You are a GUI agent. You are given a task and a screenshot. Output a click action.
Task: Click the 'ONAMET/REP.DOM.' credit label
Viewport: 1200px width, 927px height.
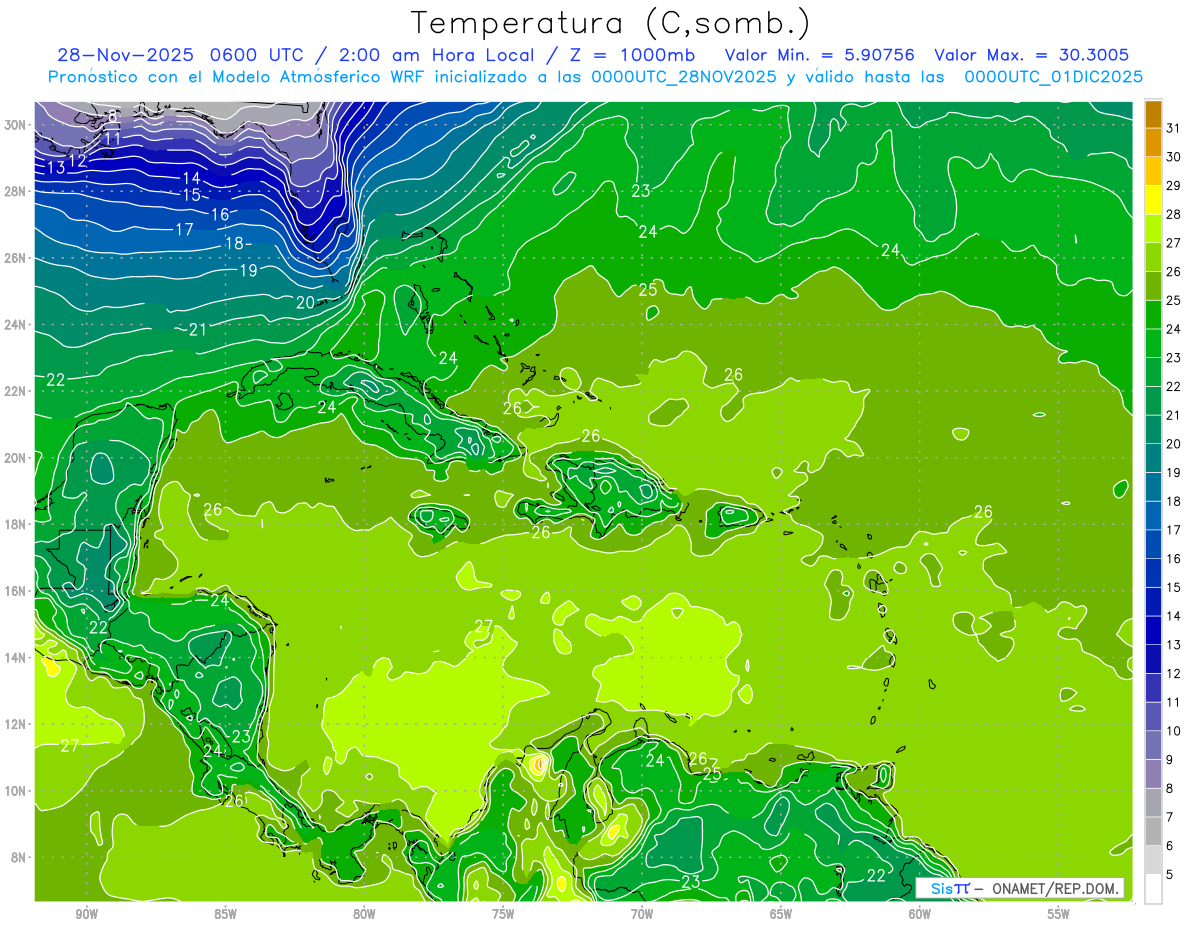(x=1058, y=888)
